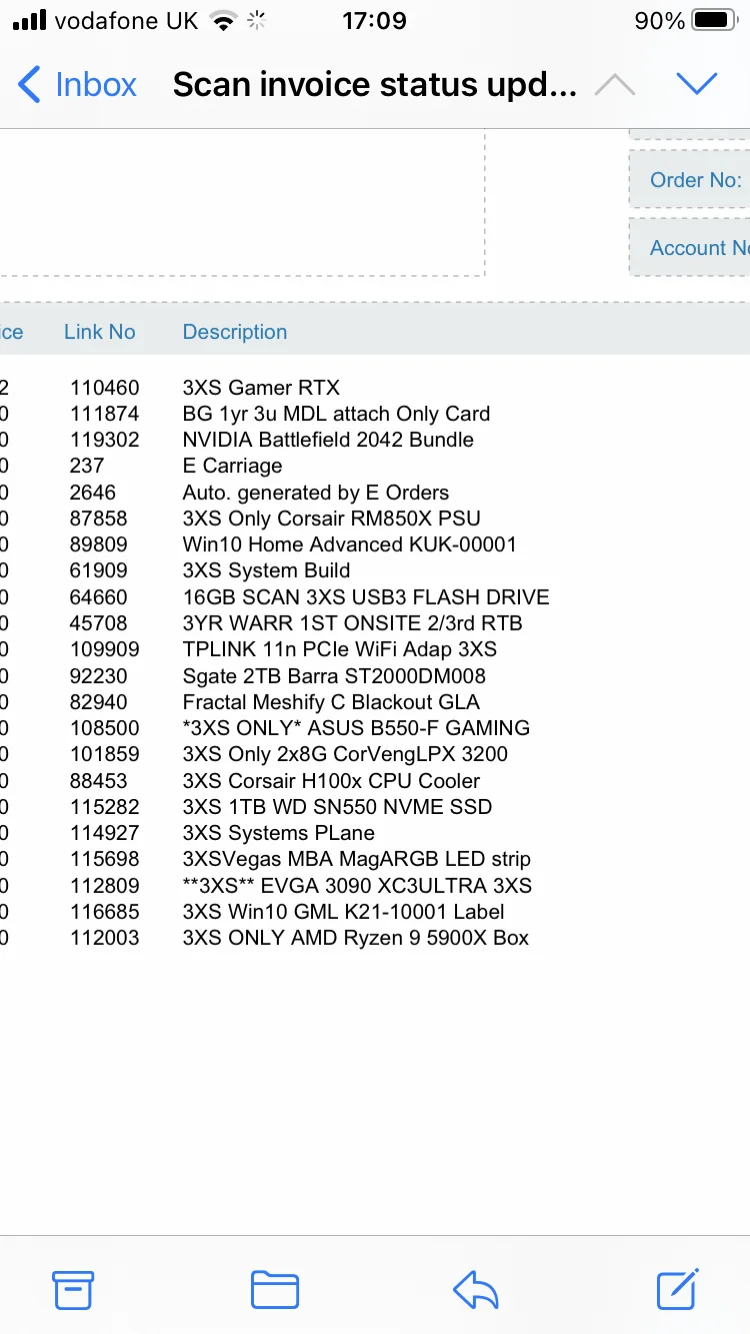Tap the reply arrow icon

[476, 1290]
